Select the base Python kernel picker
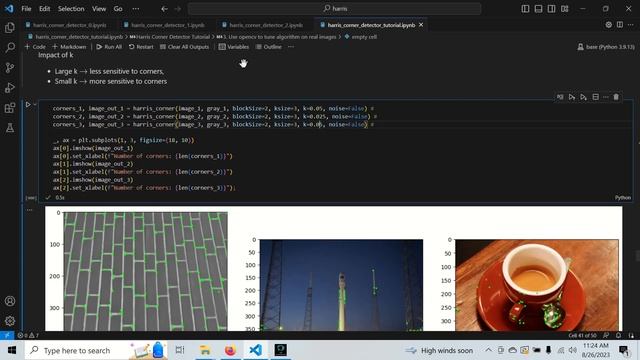The width and height of the screenshot is (640, 360). coord(606,47)
